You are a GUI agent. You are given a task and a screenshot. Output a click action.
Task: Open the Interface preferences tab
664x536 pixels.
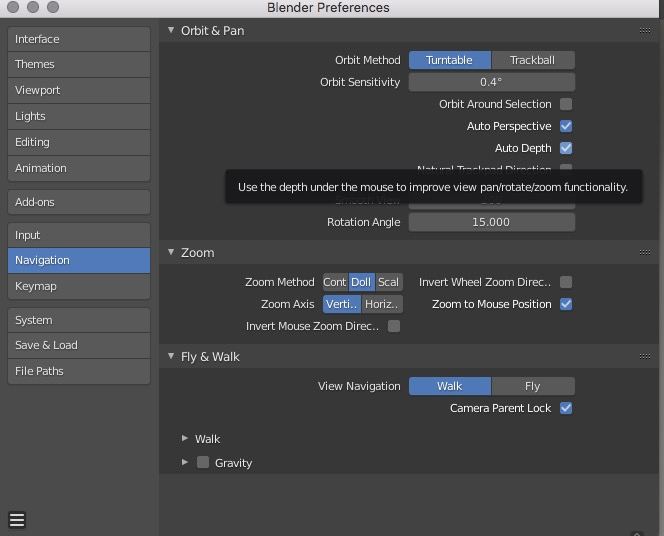[79, 39]
